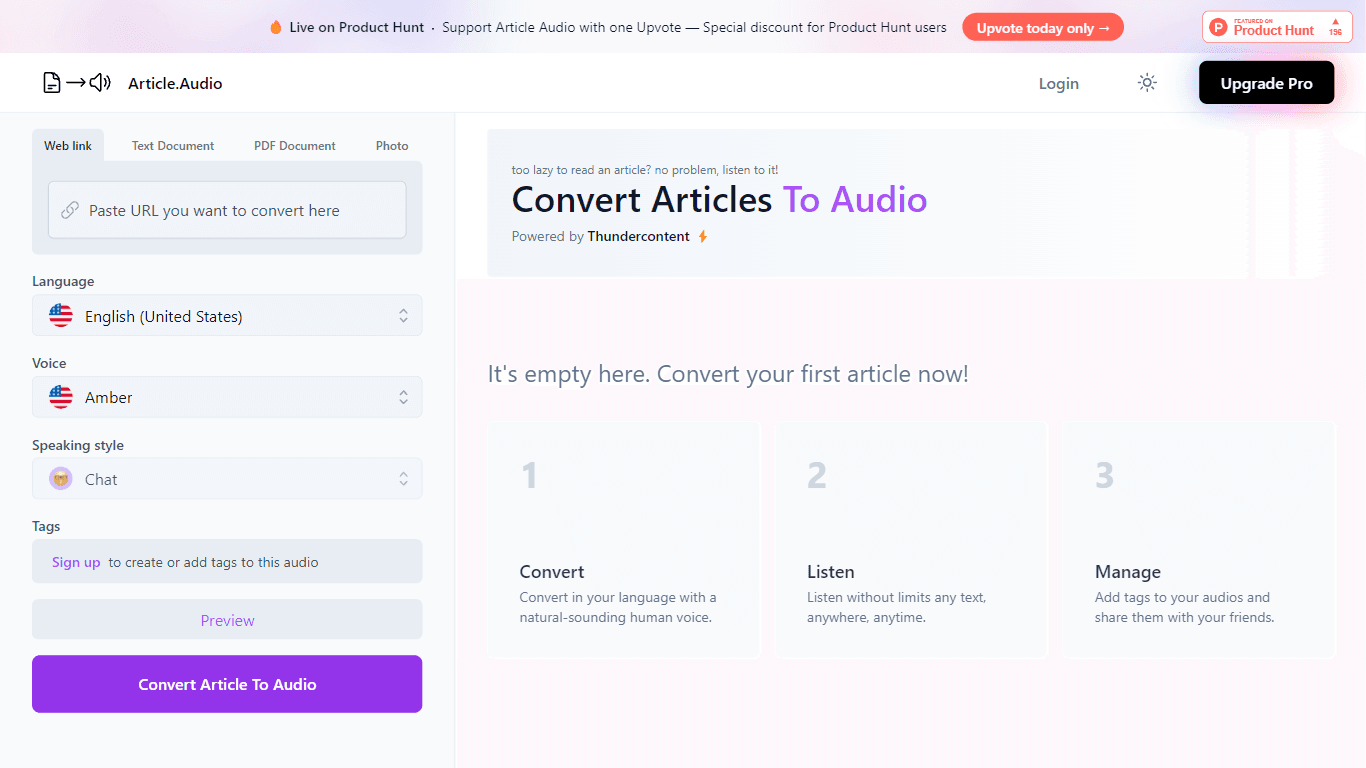Switch to the Text Document tab
This screenshot has width=1366, height=768.
point(173,146)
